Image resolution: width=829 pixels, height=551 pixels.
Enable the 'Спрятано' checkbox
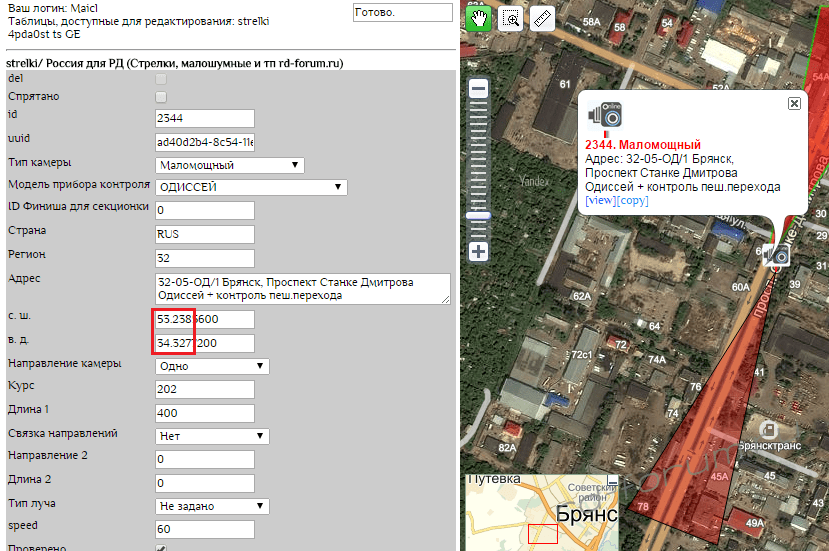coord(160,96)
